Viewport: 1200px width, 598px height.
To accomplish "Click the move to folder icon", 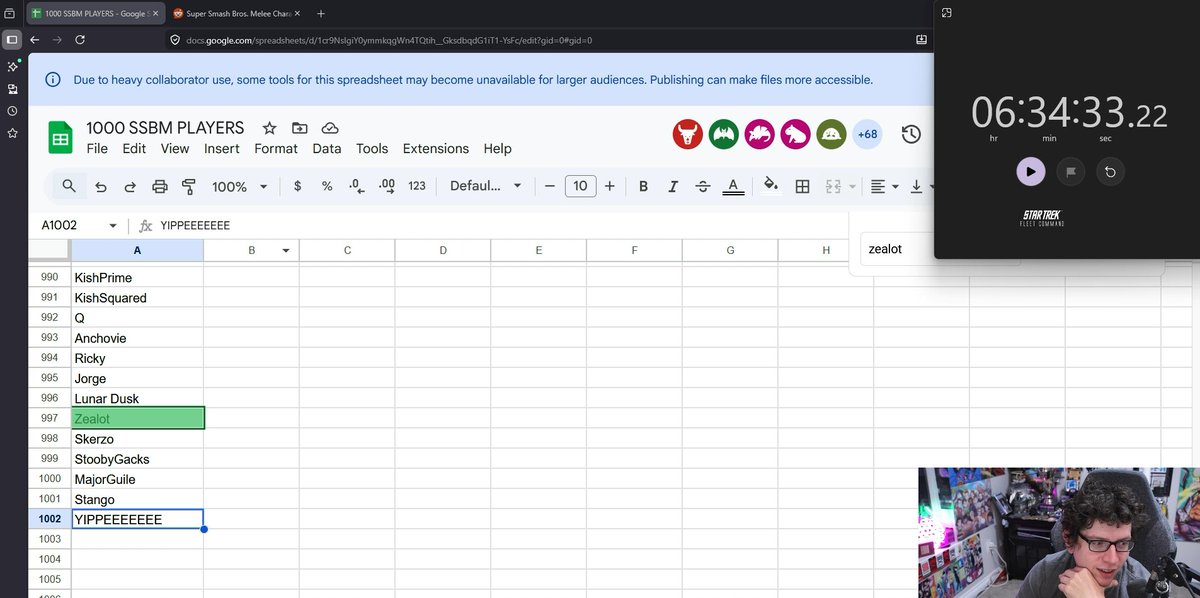I will click(x=300, y=128).
